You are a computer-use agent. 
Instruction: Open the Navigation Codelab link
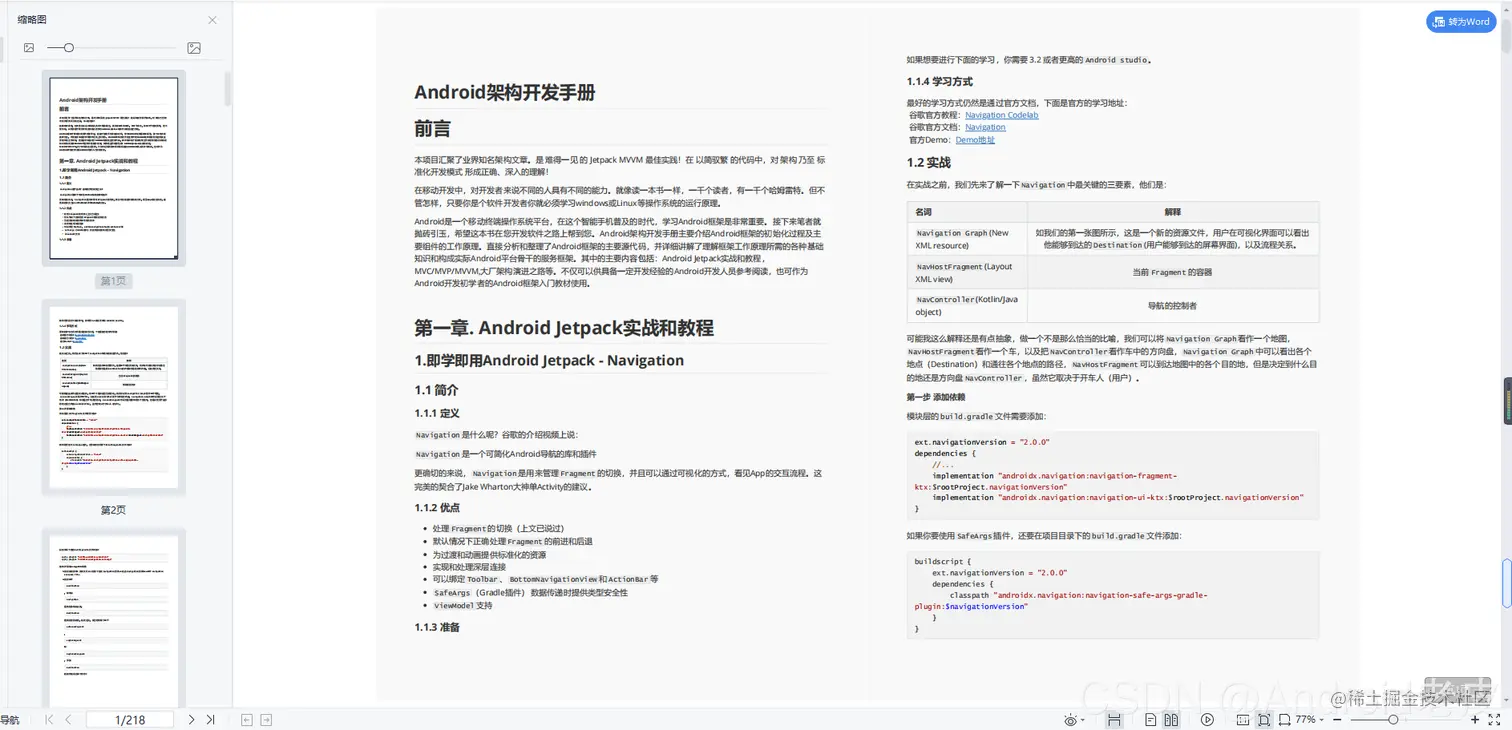(x=1001, y=115)
